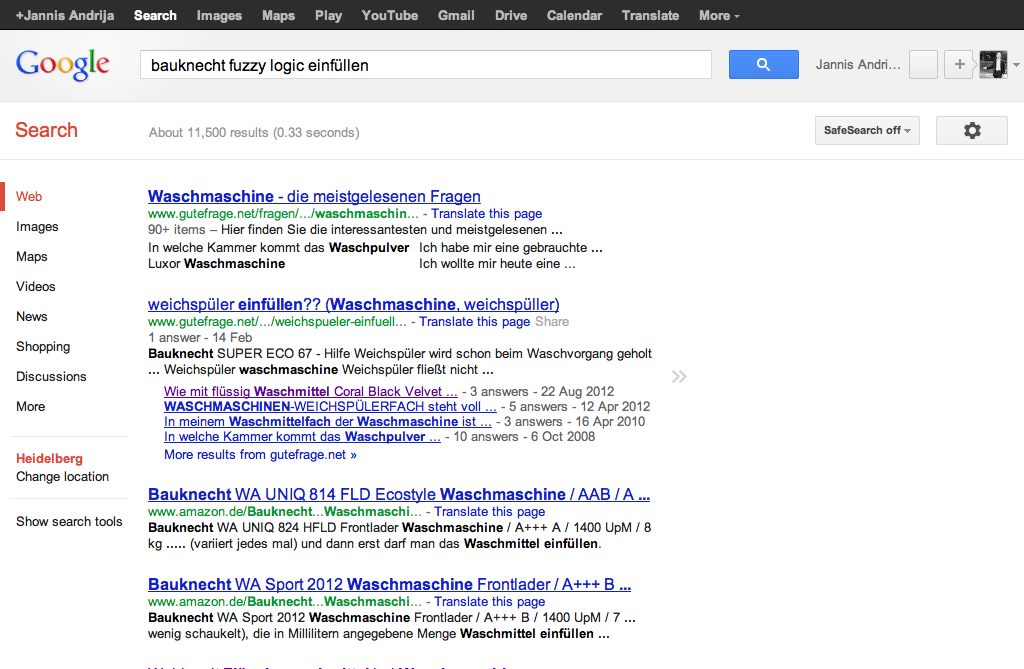This screenshot has height=669, width=1024.
Task: Show preview arrows beside gutefrage result
Action: [679, 376]
